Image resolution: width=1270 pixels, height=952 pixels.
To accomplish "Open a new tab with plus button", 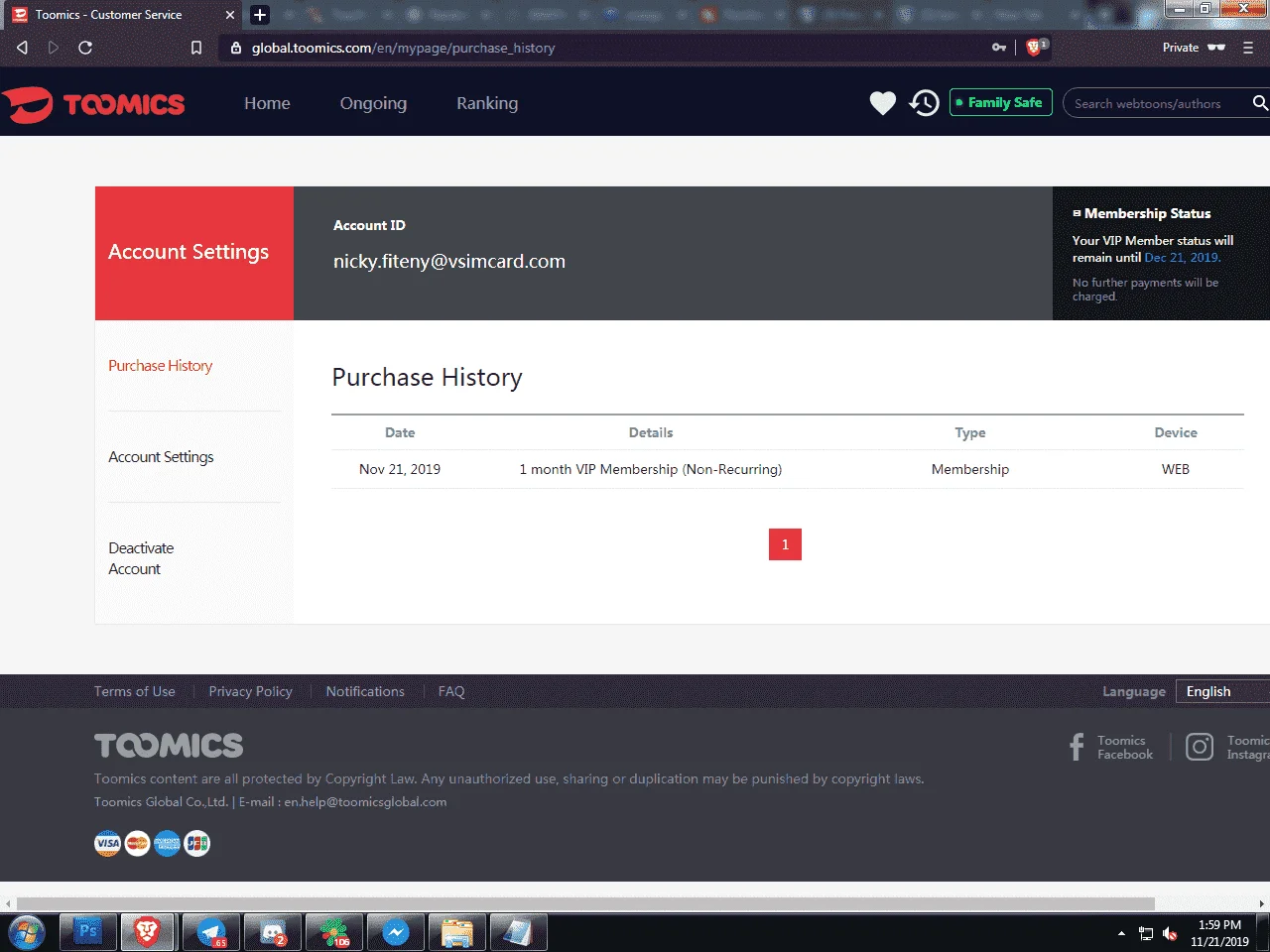I will click(260, 15).
